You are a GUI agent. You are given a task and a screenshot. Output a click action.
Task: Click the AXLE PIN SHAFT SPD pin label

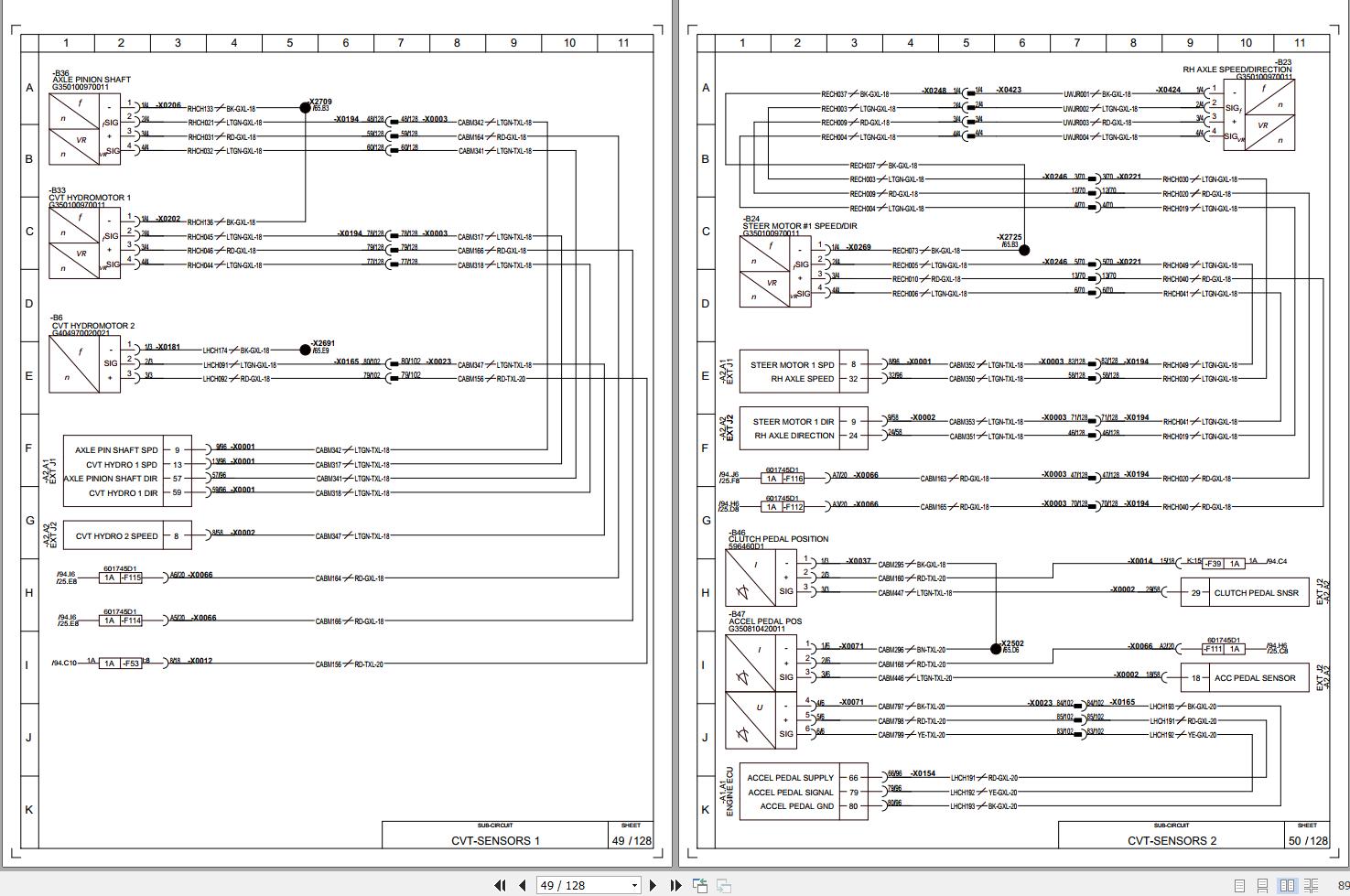pos(116,450)
